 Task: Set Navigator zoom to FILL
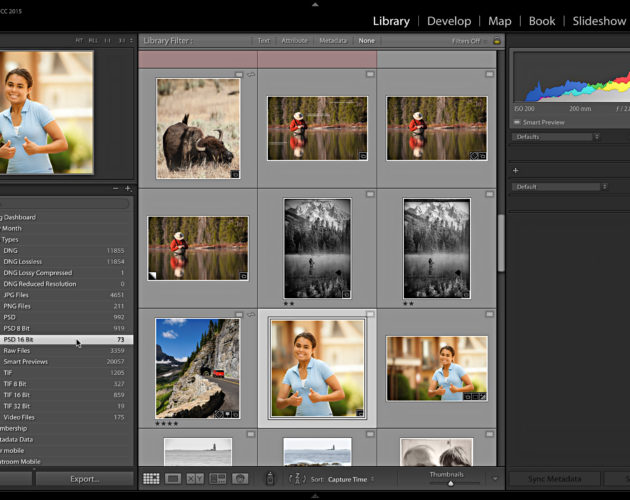pos(93,41)
